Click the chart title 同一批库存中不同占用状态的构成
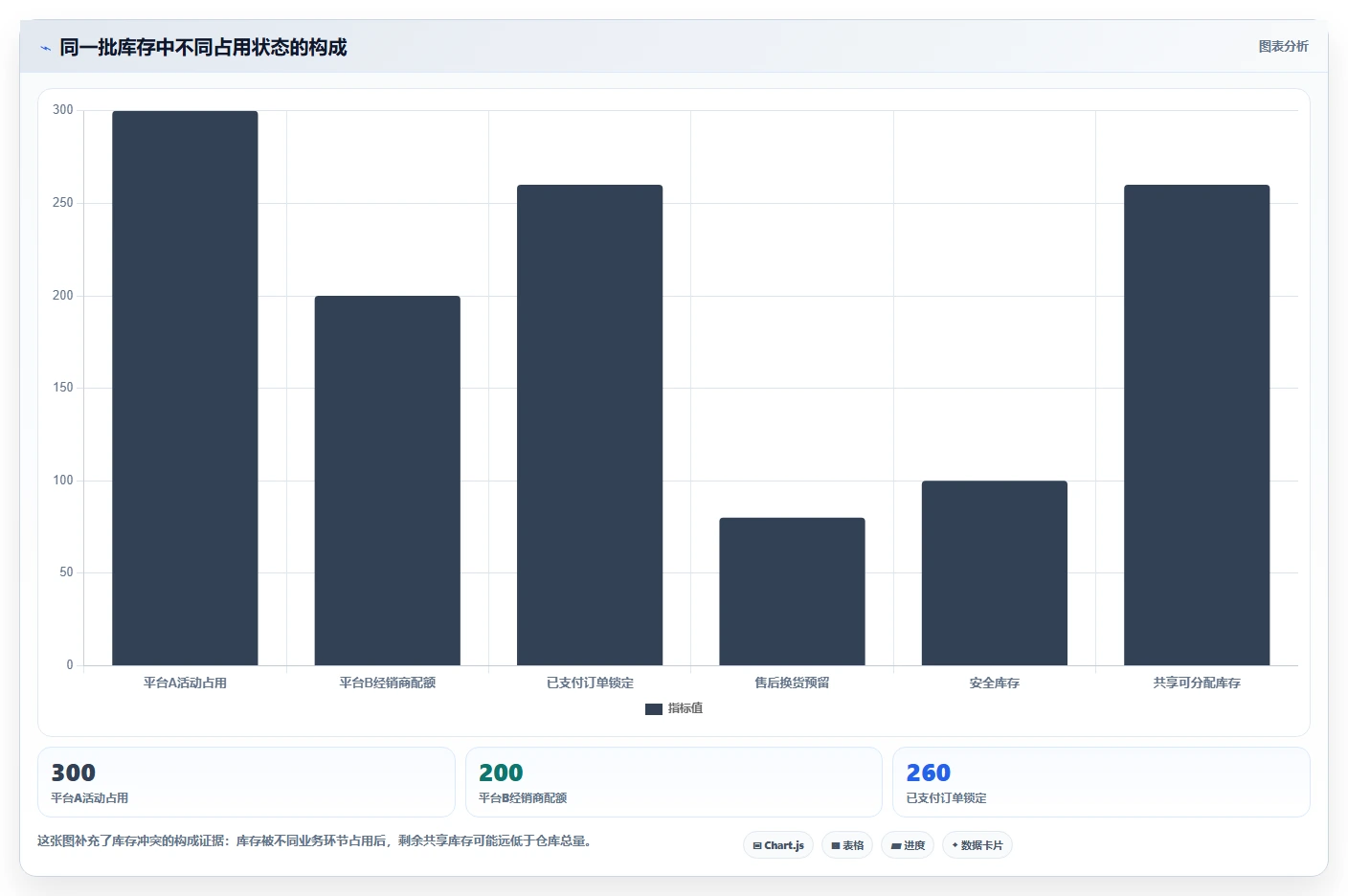1348x896 pixels. pos(203,47)
